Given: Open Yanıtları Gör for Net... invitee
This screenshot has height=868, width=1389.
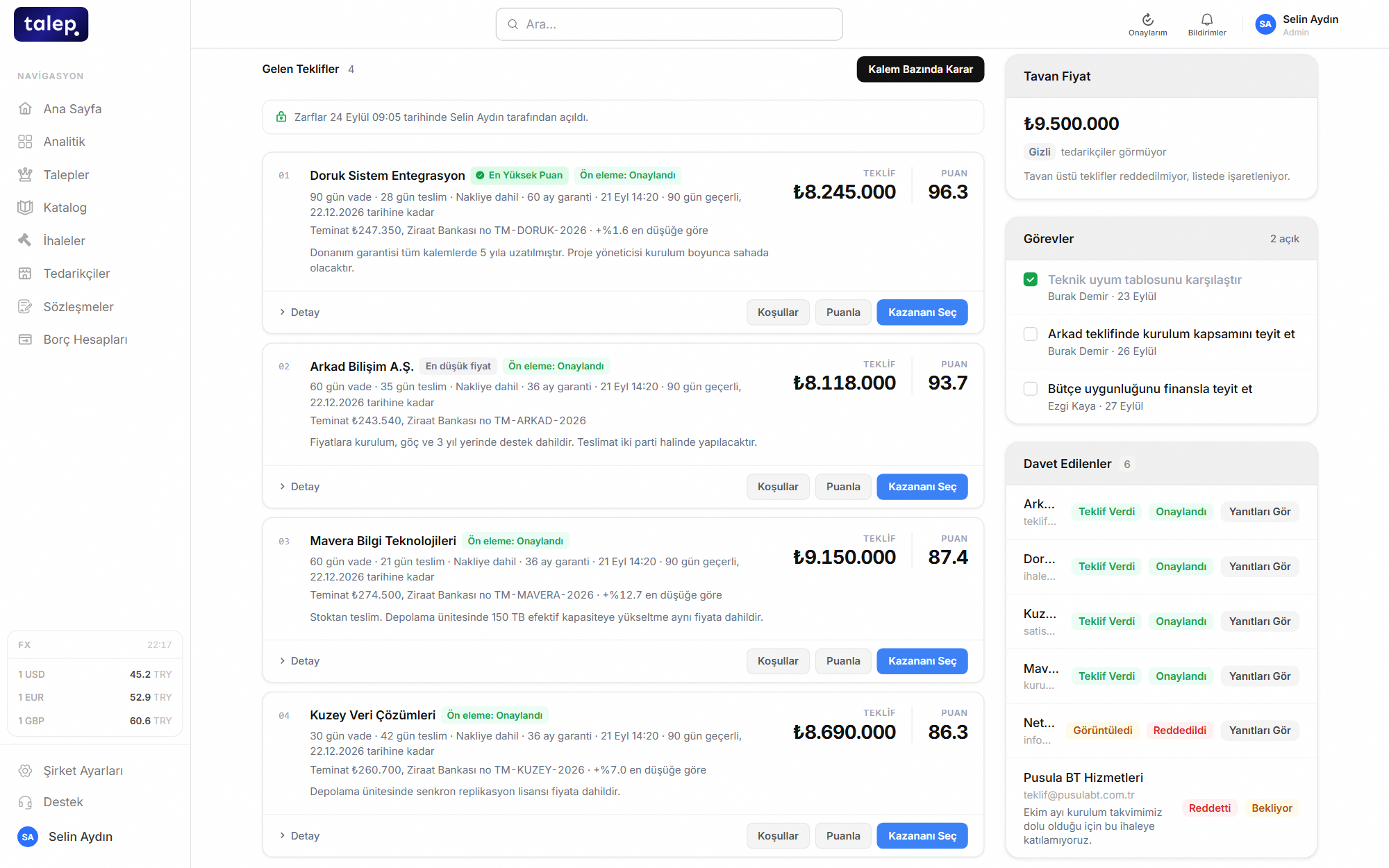Looking at the screenshot, I should pos(1260,731).
